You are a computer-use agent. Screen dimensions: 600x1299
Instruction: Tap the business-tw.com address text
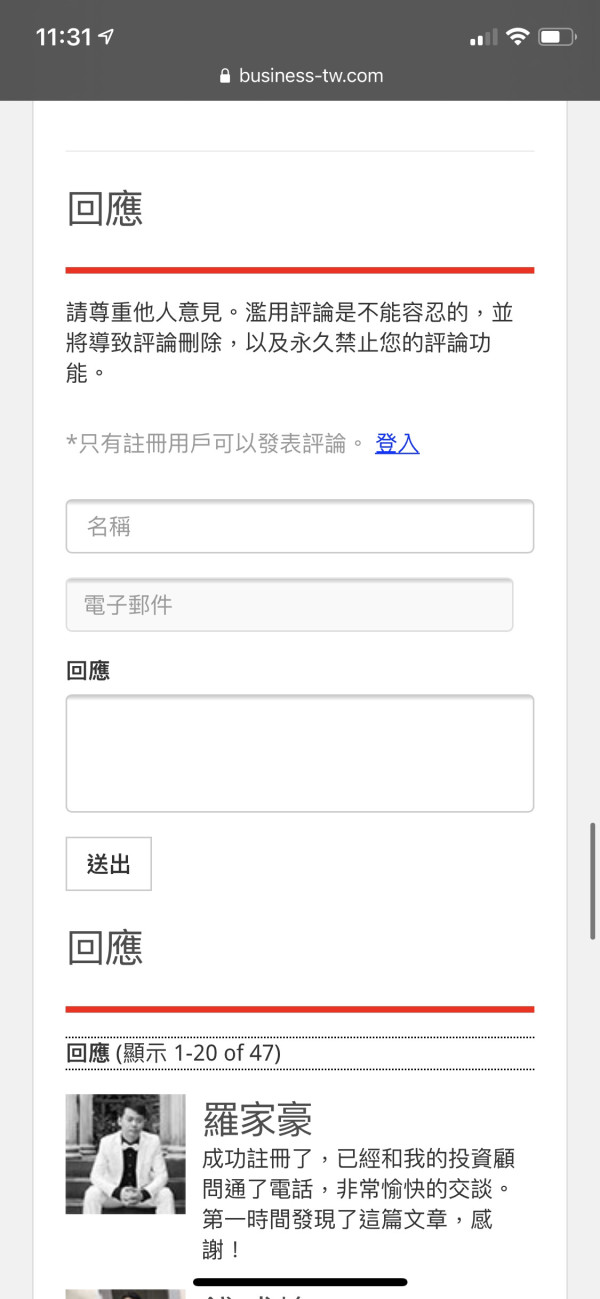(311, 76)
